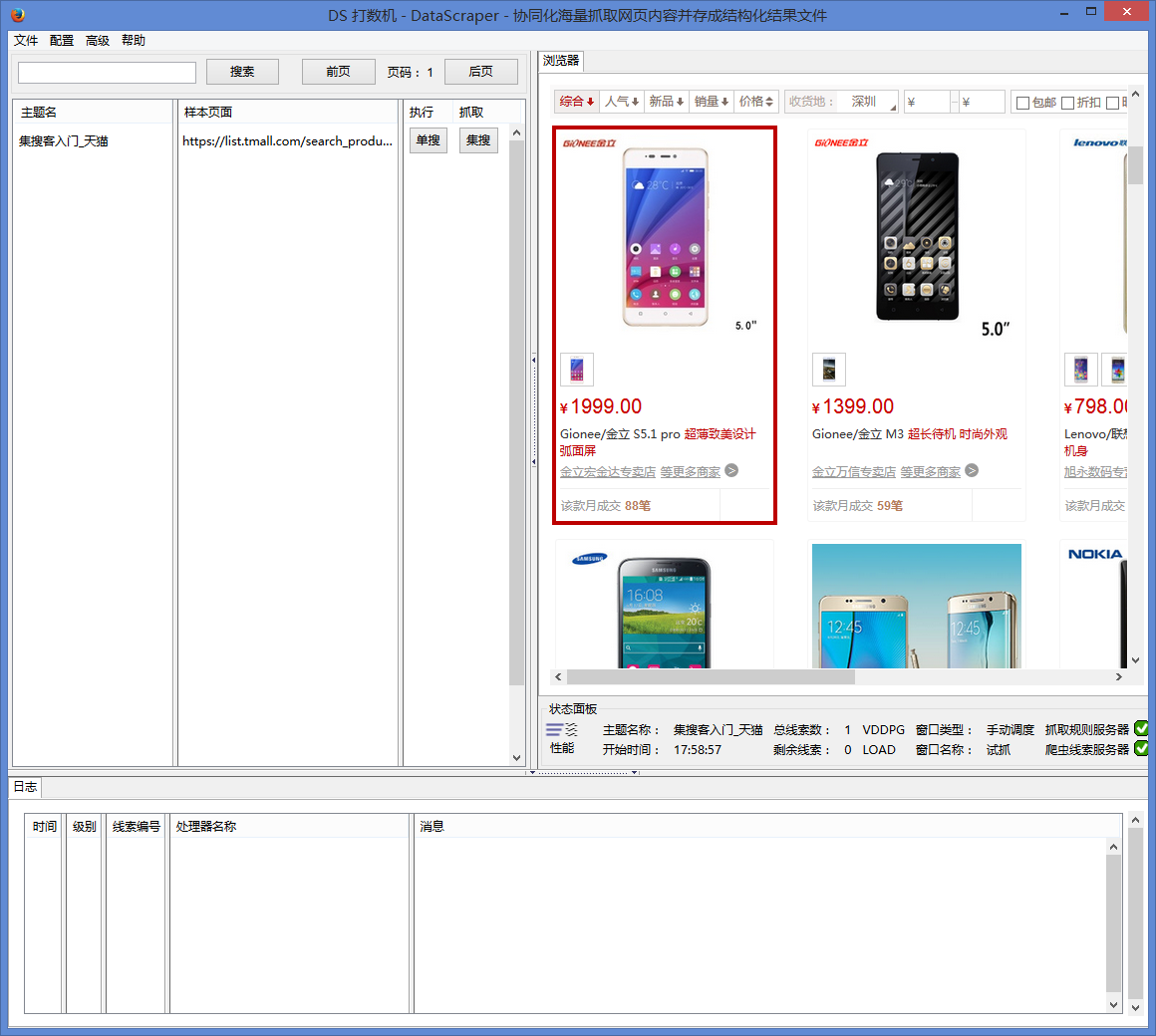The height and width of the screenshot is (1036, 1156).
Task: Open the 金立万信专卖店 shop link
Action: 854,471
